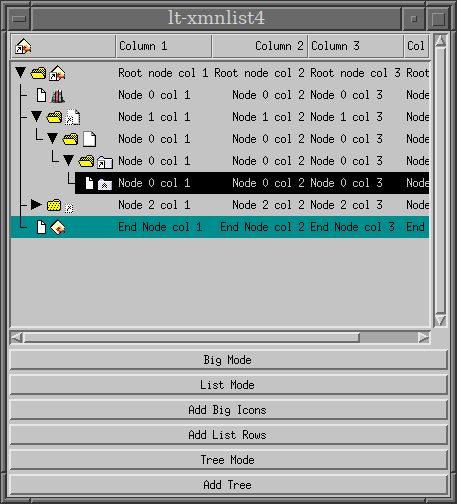
Task: Select the books icon on the first Node 0 row
Action: [x=57, y=96]
